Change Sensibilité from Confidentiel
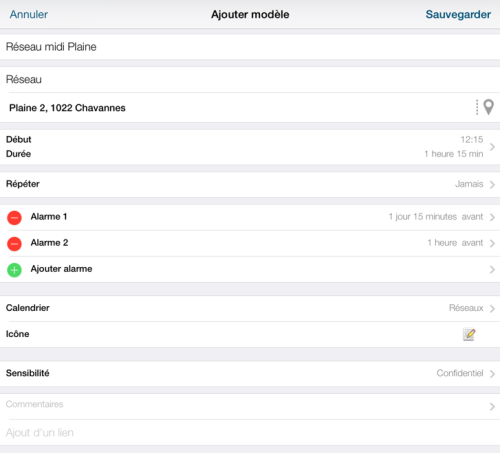The width and height of the screenshot is (500, 453). (x=250, y=374)
